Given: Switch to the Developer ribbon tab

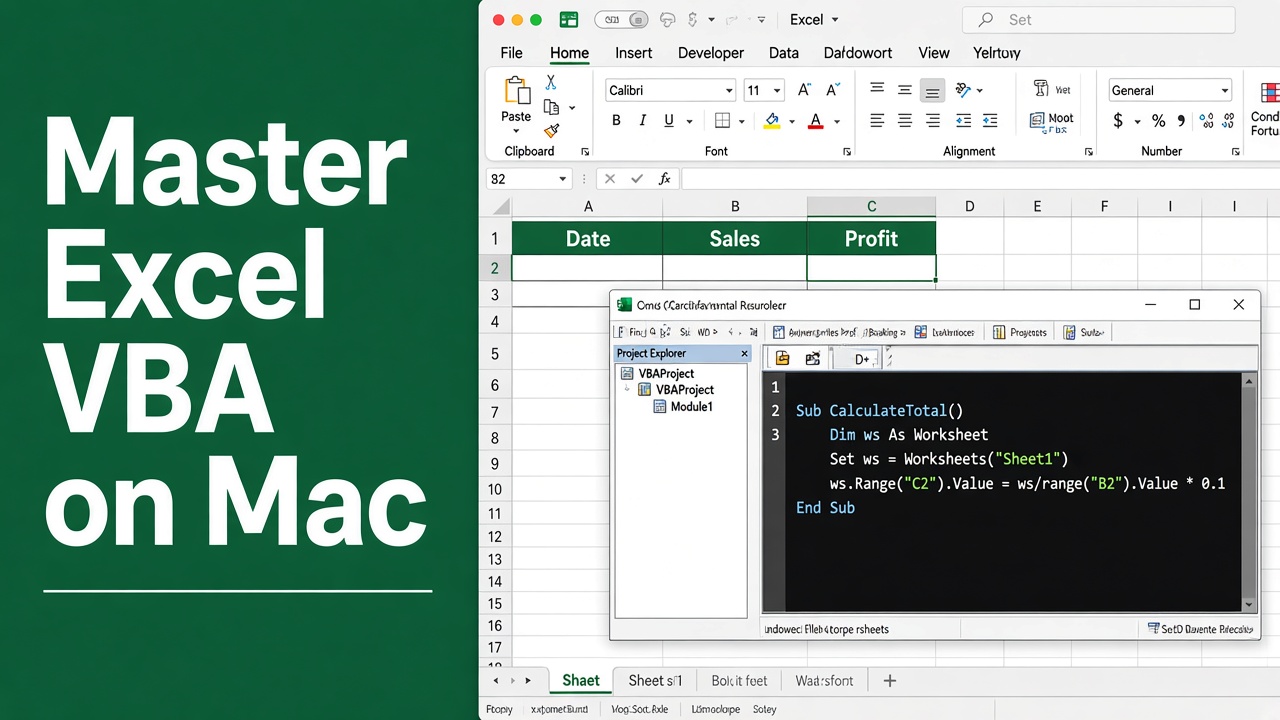Looking at the screenshot, I should (711, 53).
